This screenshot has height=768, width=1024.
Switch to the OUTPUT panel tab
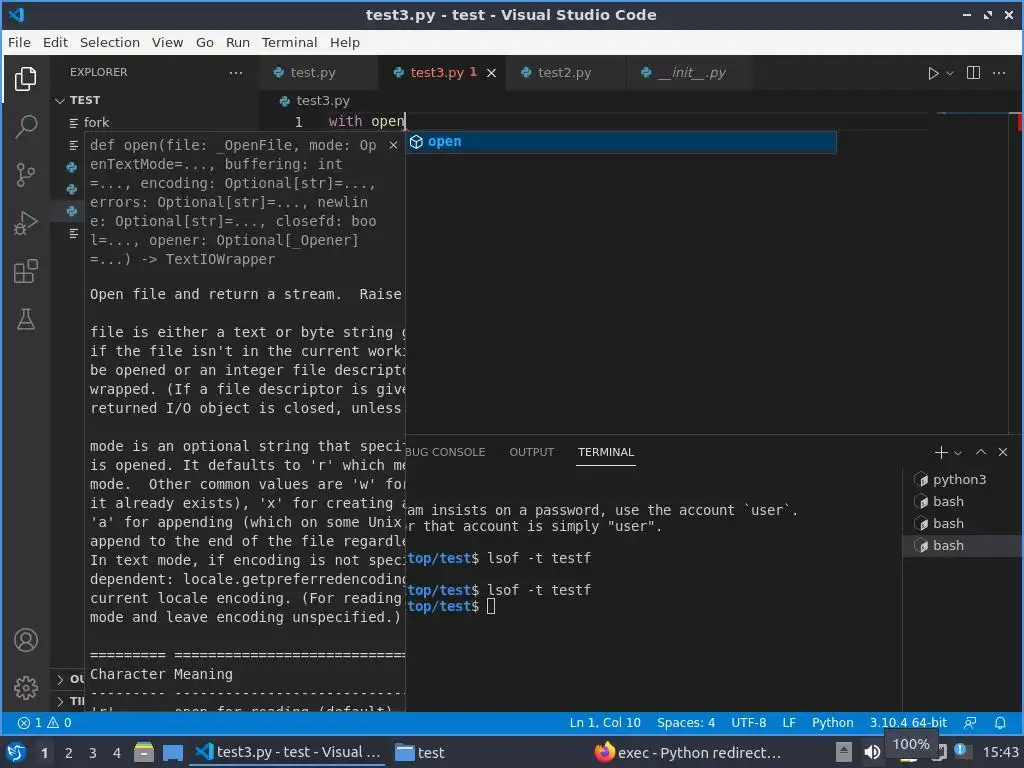click(x=532, y=452)
